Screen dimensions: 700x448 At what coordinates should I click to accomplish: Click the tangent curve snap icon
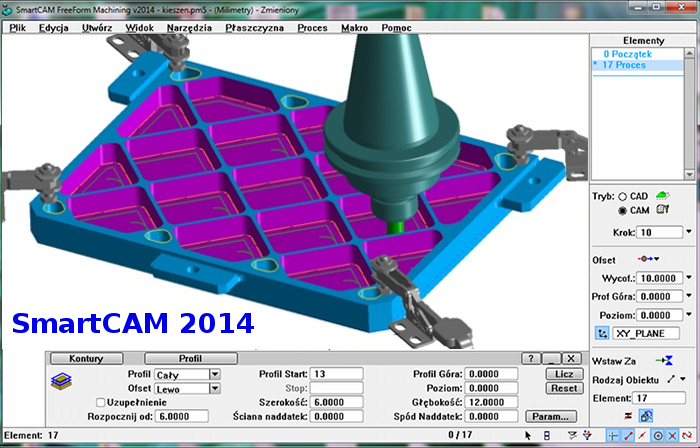(x=687, y=435)
